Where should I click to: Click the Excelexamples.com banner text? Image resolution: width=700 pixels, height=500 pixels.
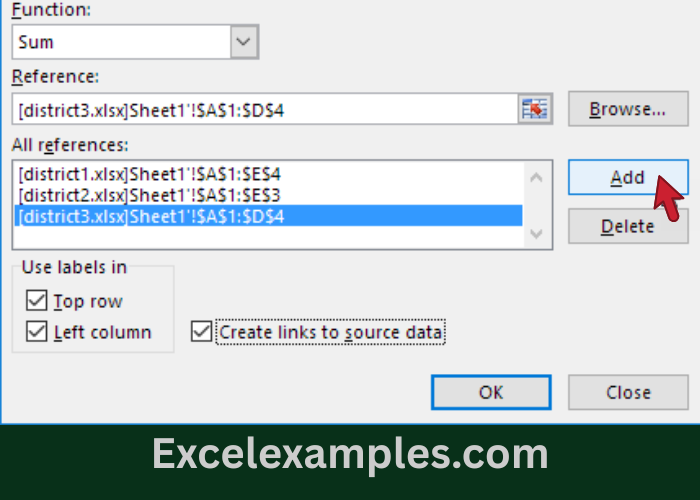click(350, 454)
